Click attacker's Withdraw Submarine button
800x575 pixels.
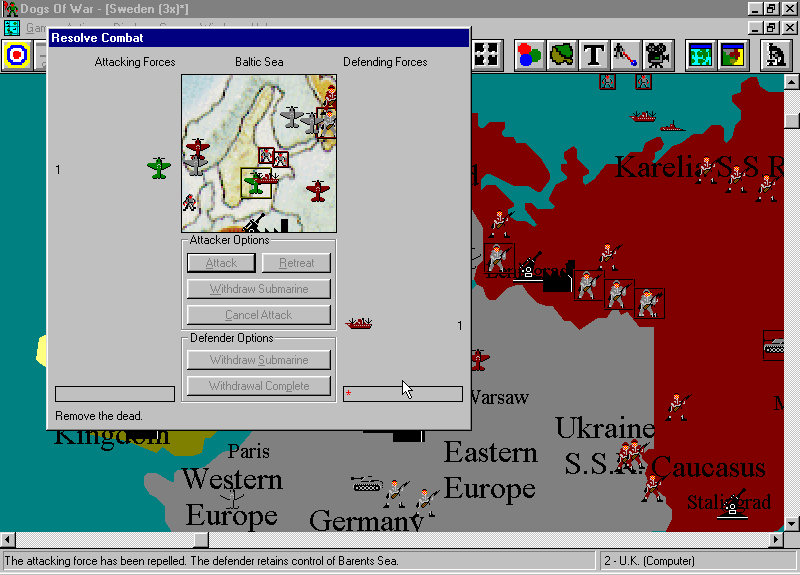[x=259, y=289]
